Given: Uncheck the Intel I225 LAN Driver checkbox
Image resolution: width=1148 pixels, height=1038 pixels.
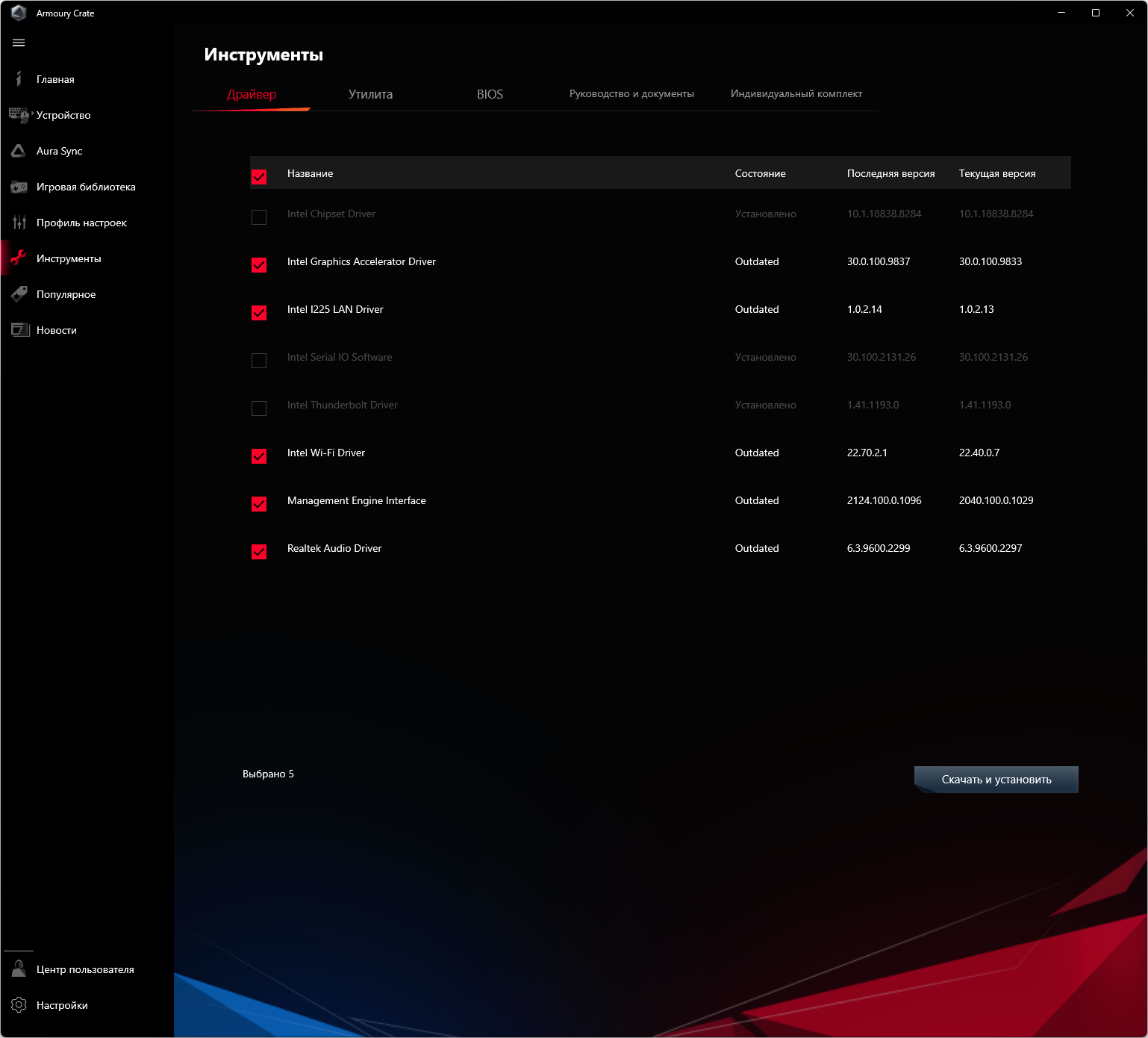Looking at the screenshot, I should click(x=259, y=313).
